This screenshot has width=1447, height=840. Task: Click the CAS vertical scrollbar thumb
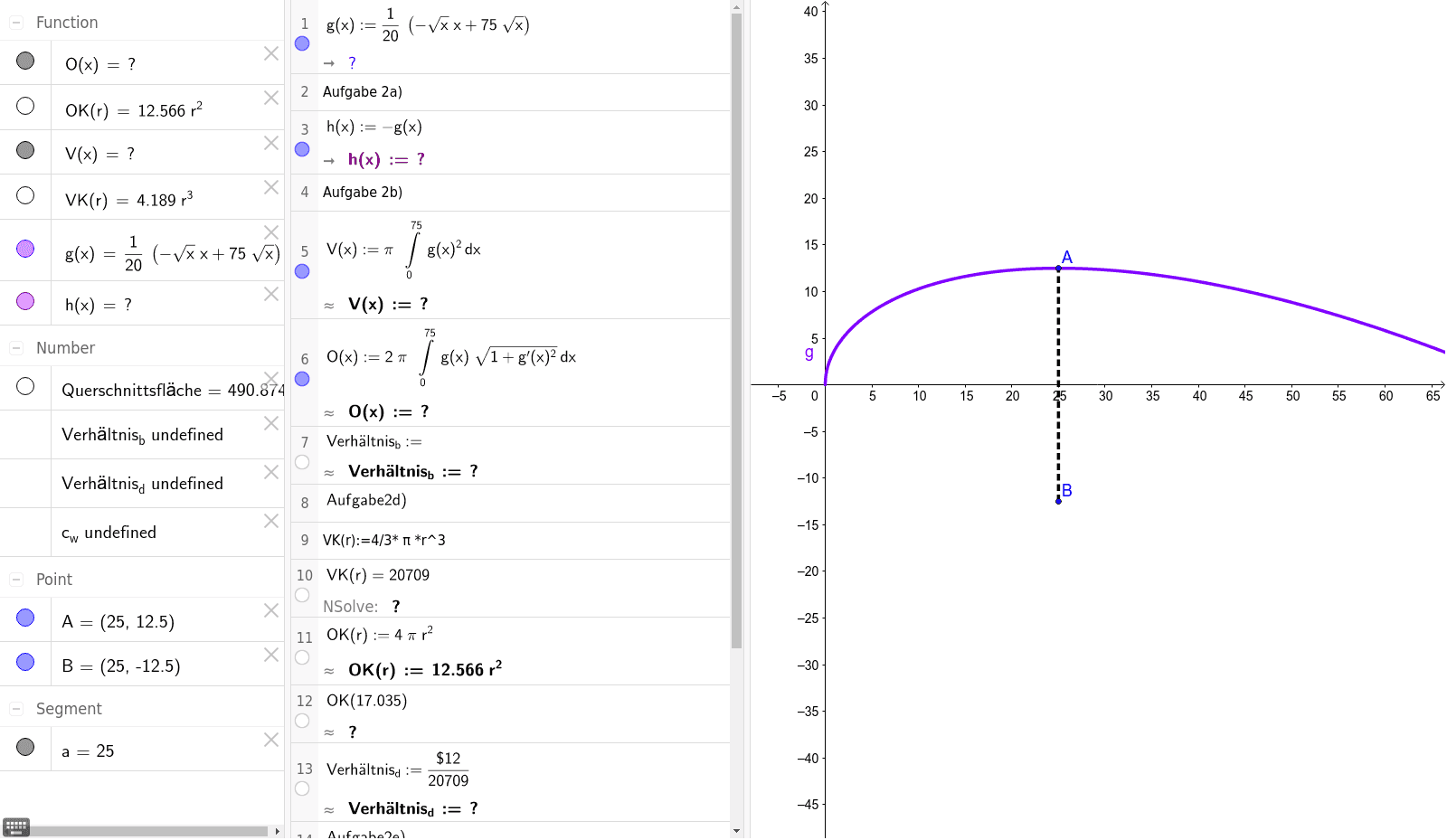pos(736,330)
